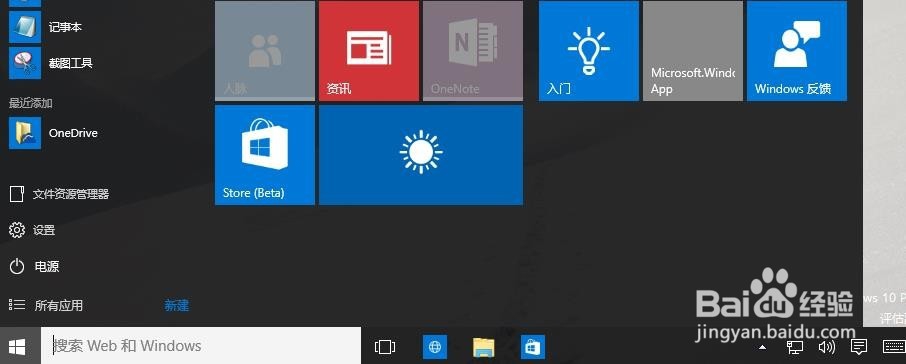Launch the Snipping Tool (截图工具)

click(51, 63)
